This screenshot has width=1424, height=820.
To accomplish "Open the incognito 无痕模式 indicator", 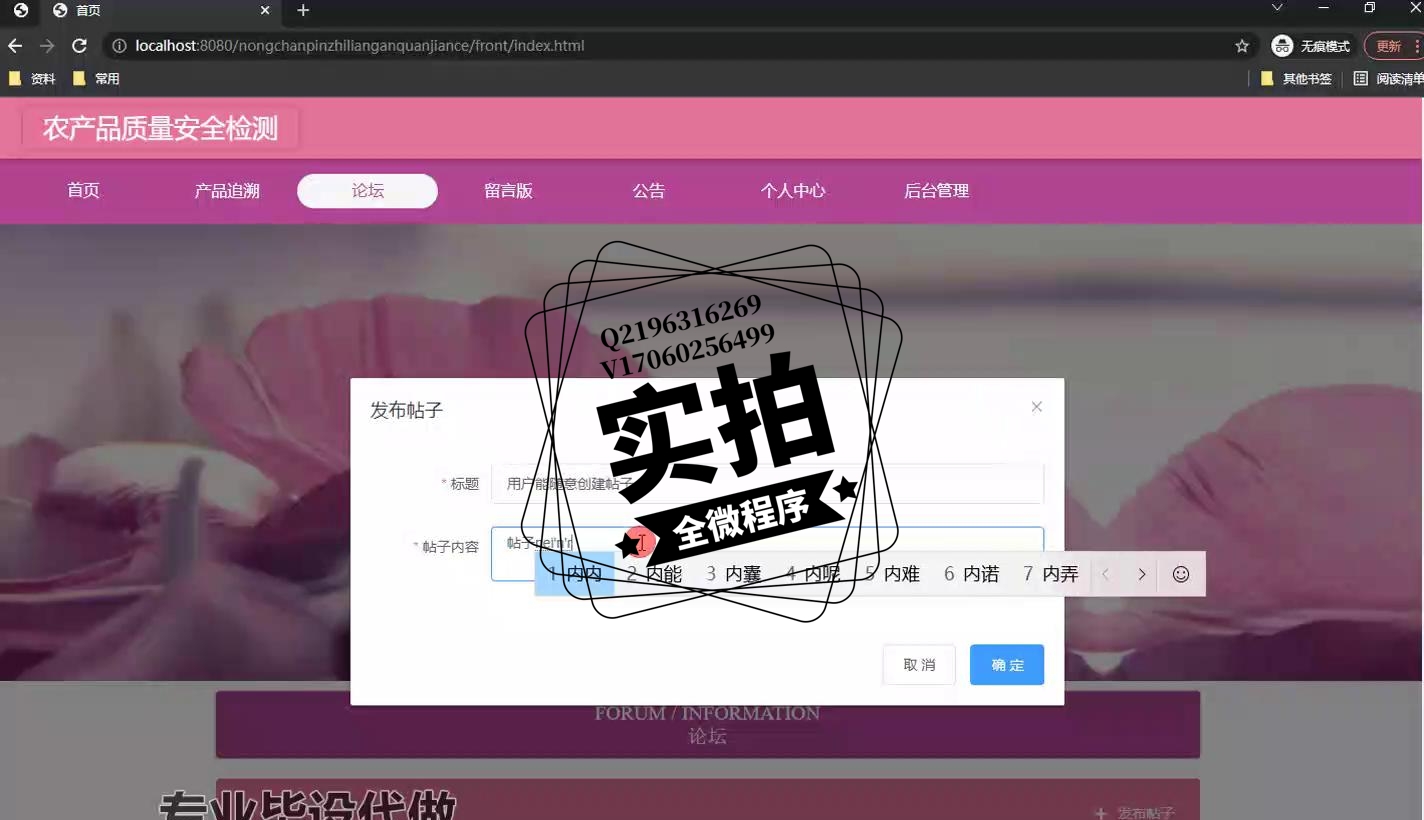I will (1311, 46).
